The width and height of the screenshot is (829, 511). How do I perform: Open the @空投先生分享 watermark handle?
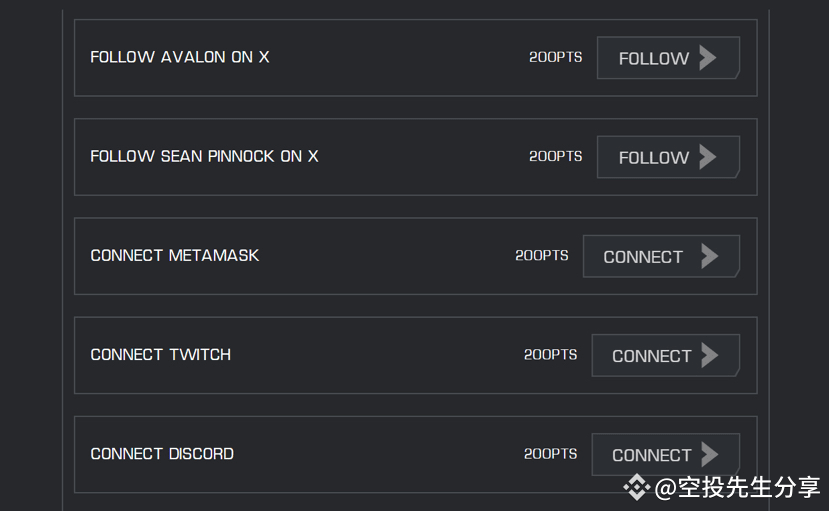(x=737, y=487)
